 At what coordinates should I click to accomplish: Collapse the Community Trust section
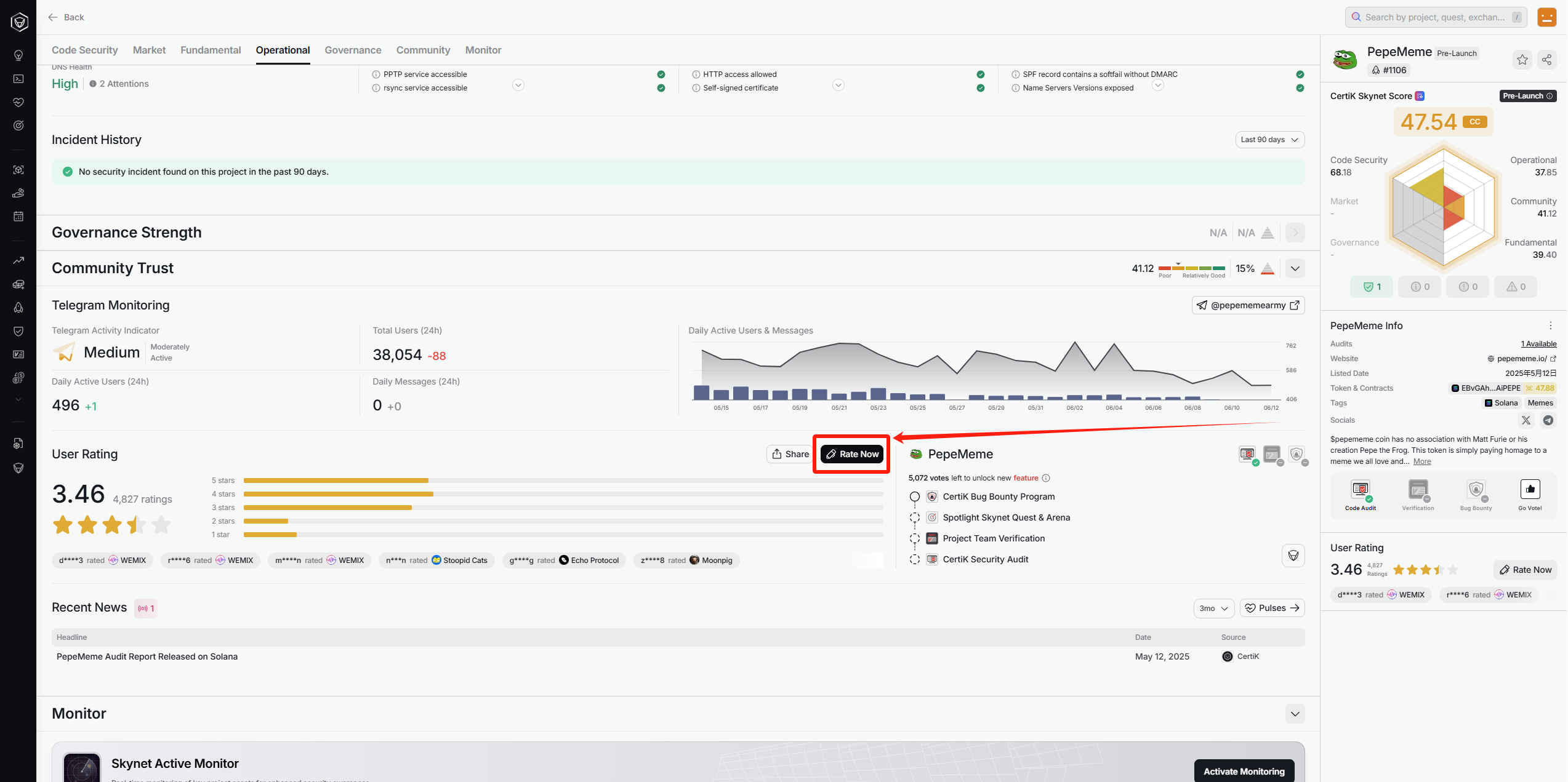tap(1295, 269)
